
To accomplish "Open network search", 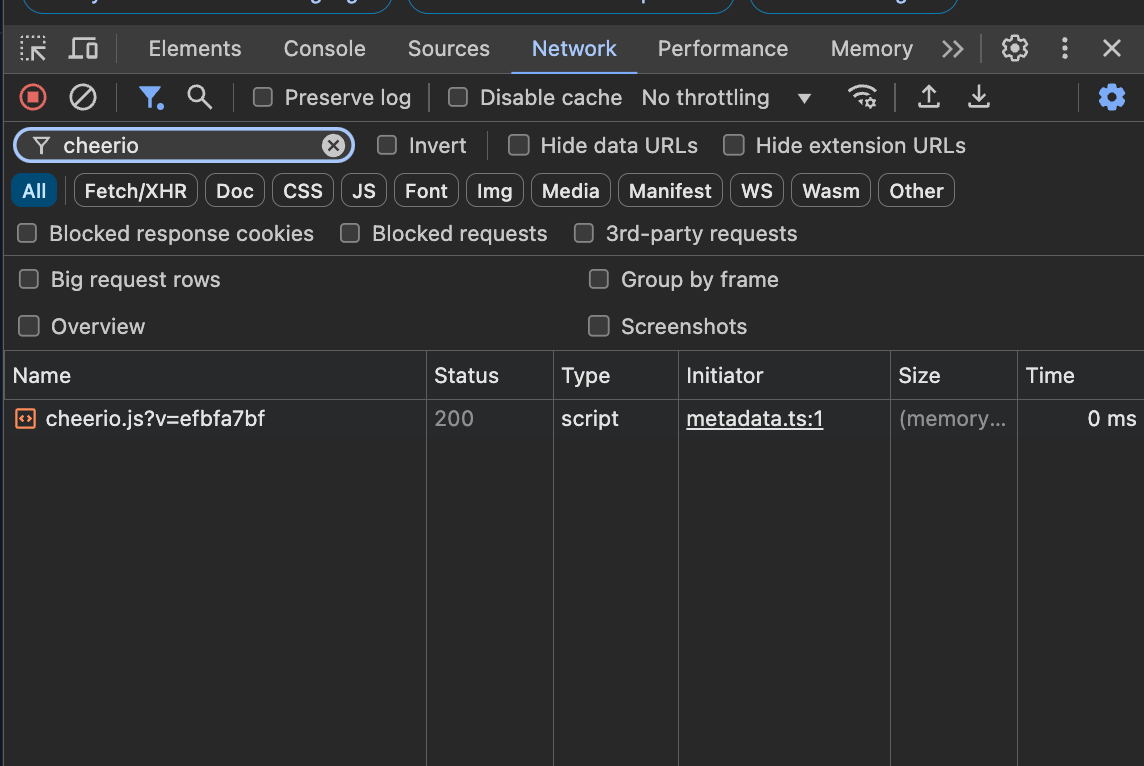I will point(200,97).
